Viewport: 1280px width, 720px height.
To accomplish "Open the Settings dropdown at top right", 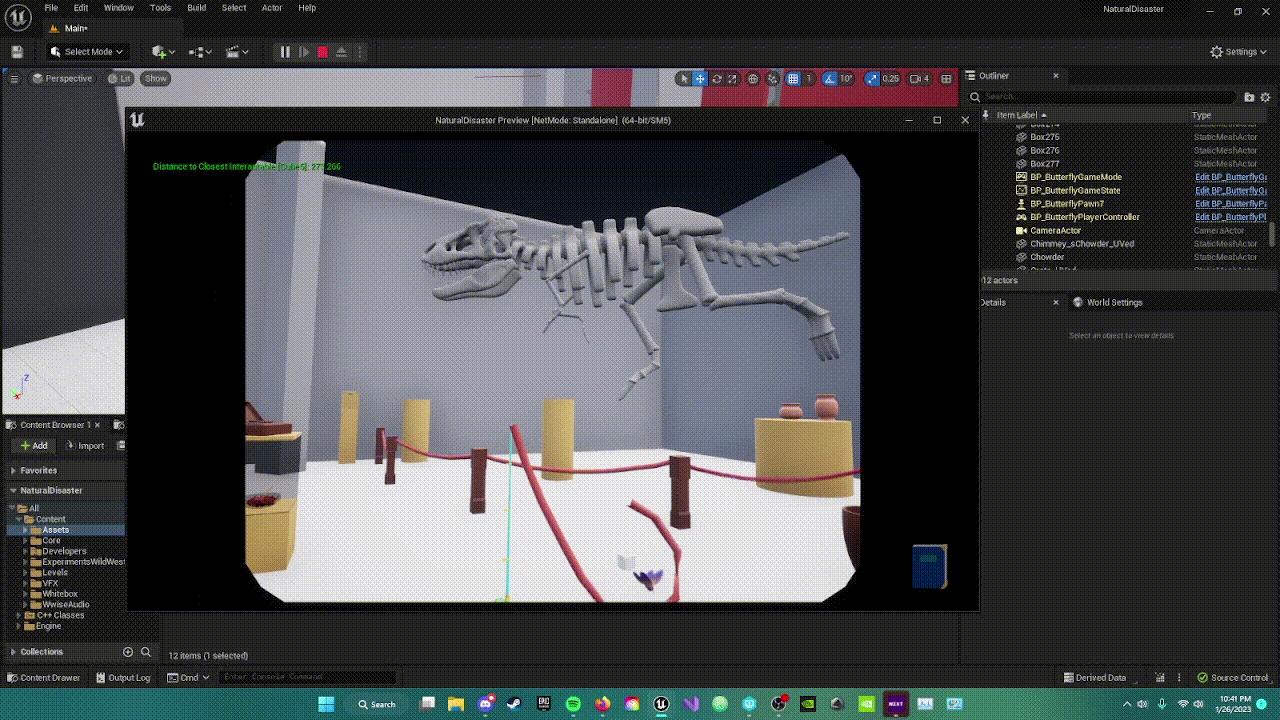I will 1238,52.
